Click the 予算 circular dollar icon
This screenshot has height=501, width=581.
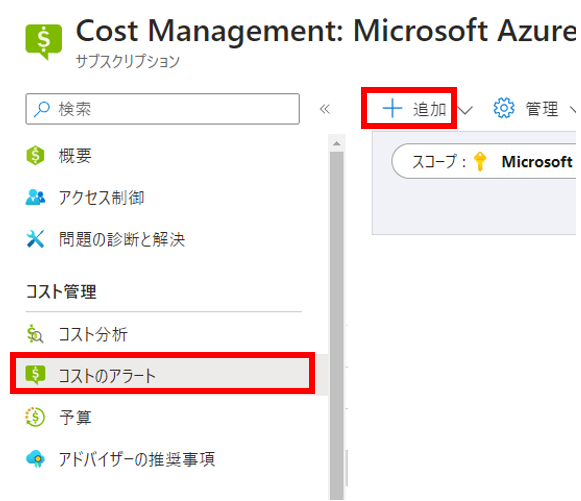coord(35,417)
